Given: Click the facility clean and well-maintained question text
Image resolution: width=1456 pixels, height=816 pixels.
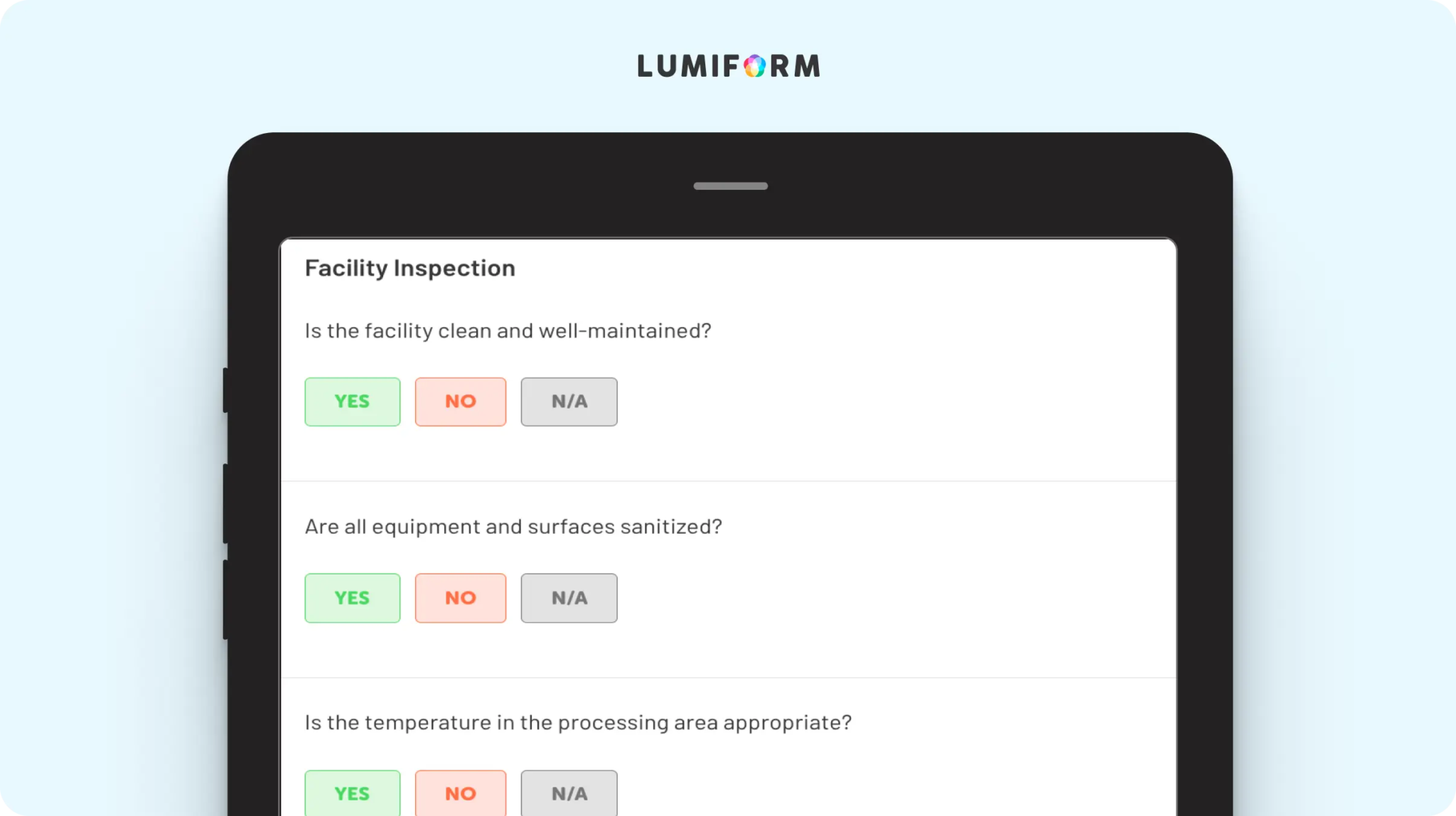Looking at the screenshot, I should (508, 331).
